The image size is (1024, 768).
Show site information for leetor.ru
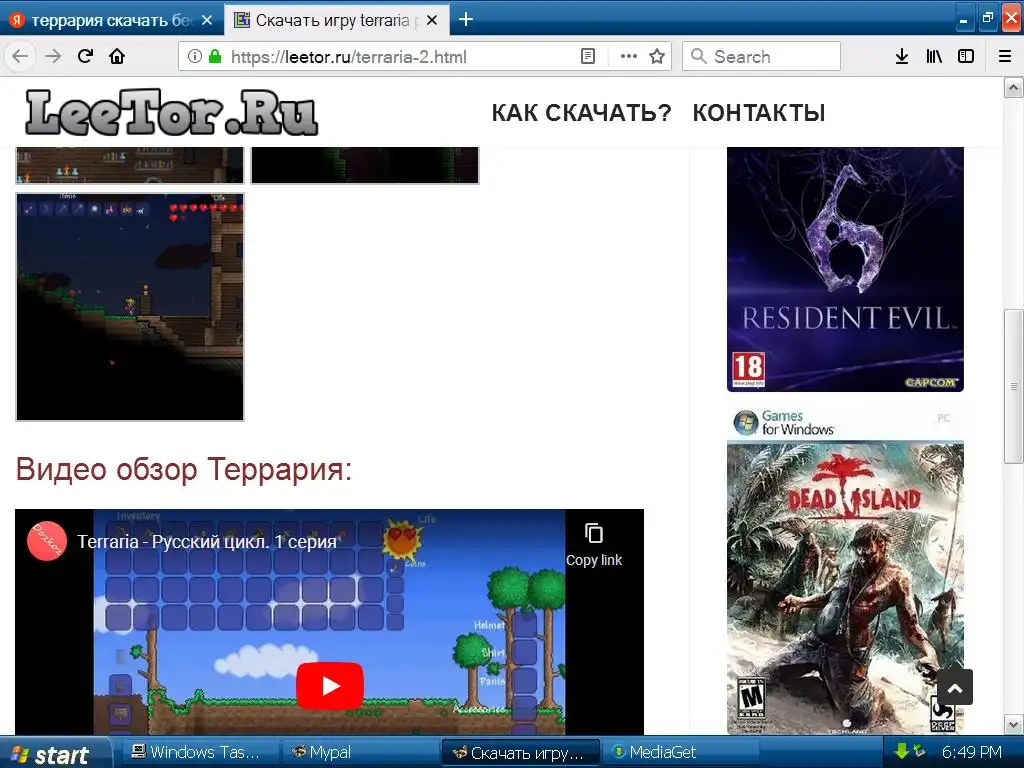pyautogui.click(x=195, y=56)
